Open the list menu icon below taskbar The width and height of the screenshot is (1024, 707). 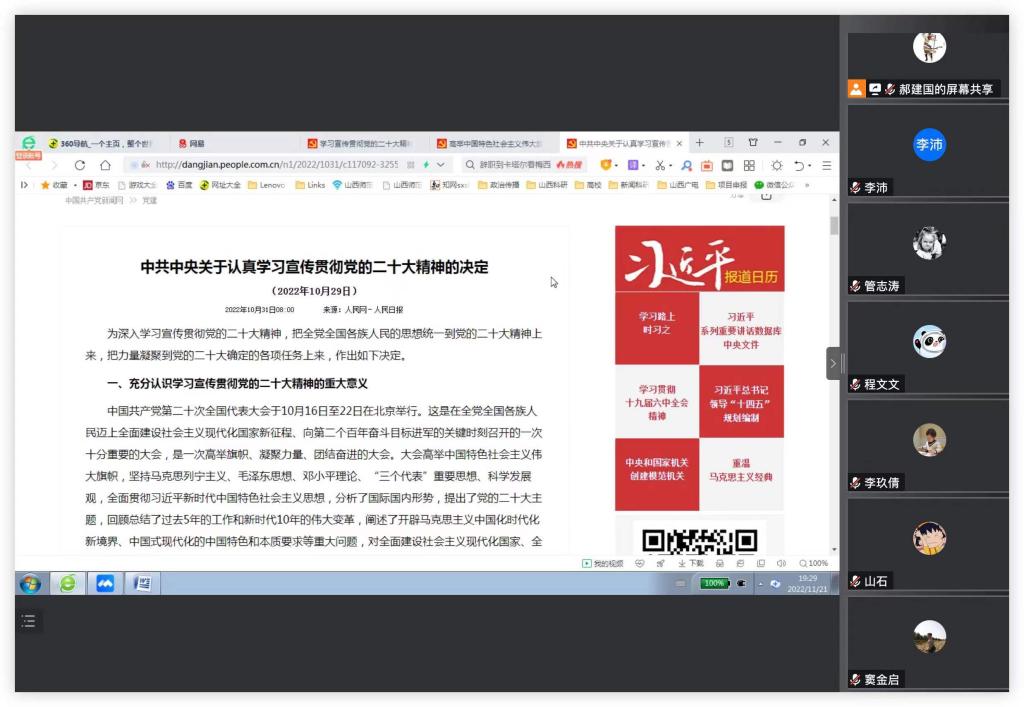click(29, 622)
